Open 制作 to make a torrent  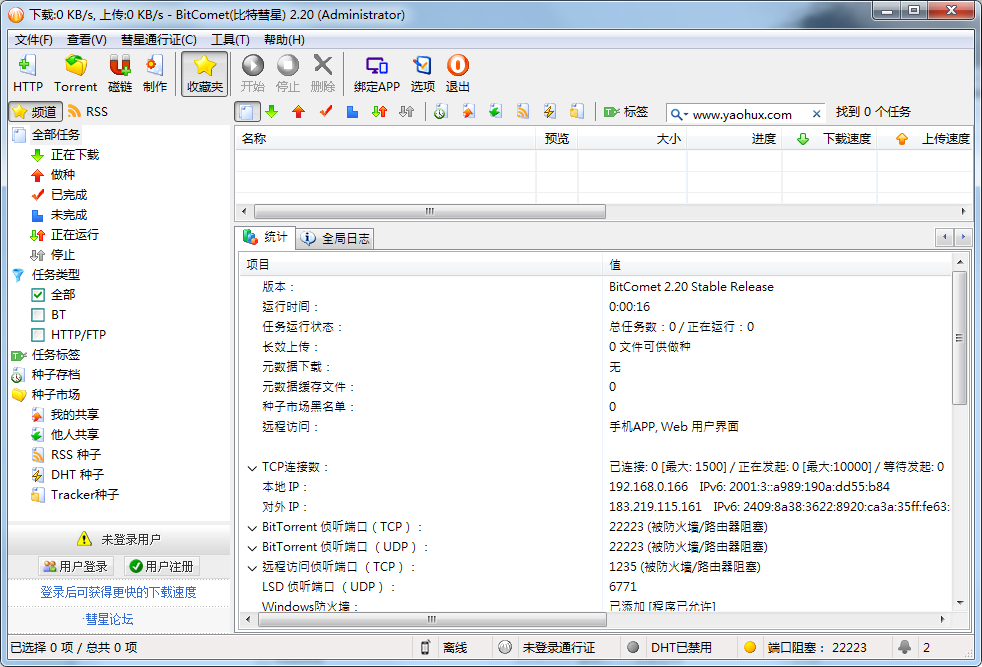(154, 73)
